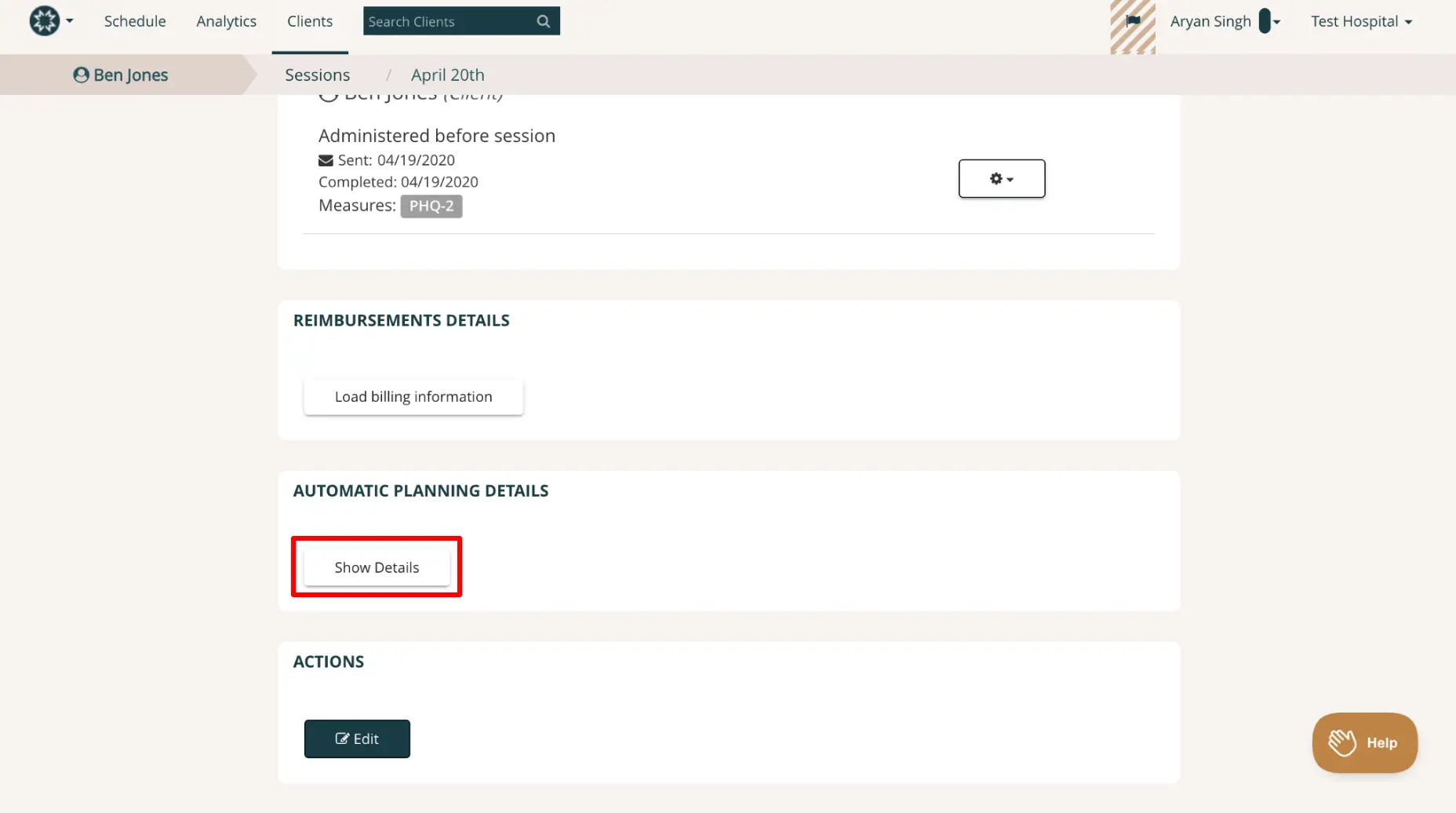
Task: Switch to the Clients tab
Action: [x=310, y=22]
